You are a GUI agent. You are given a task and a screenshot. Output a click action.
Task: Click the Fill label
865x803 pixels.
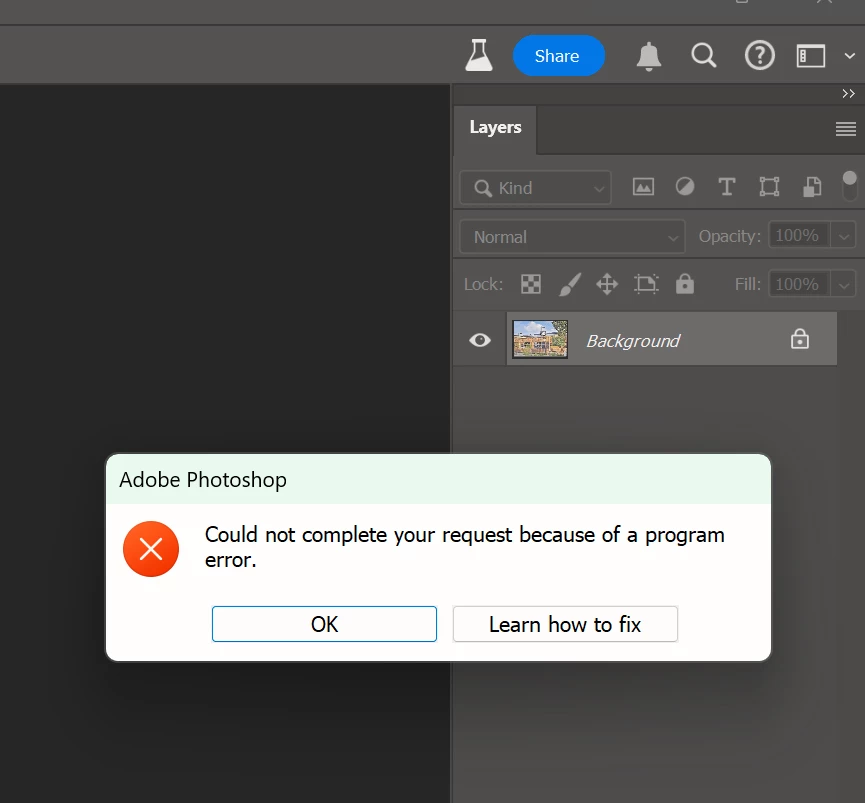[x=747, y=284]
